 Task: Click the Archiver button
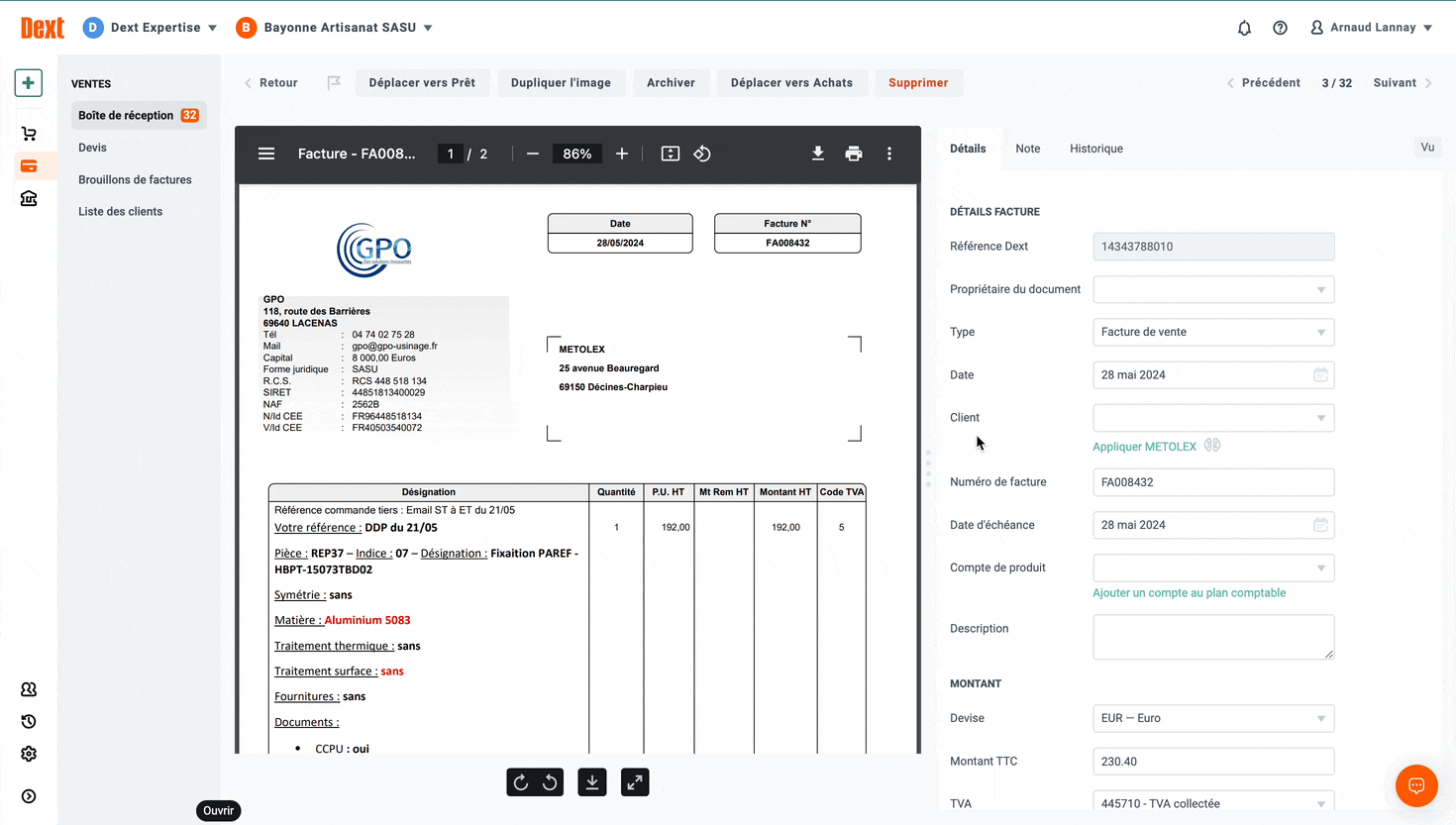(x=671, y=83)
